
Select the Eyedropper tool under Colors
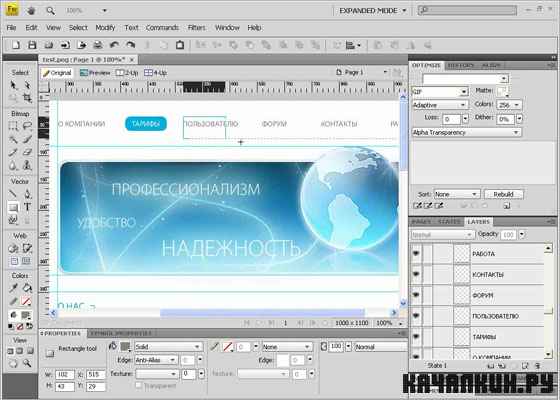pos(13,288)
